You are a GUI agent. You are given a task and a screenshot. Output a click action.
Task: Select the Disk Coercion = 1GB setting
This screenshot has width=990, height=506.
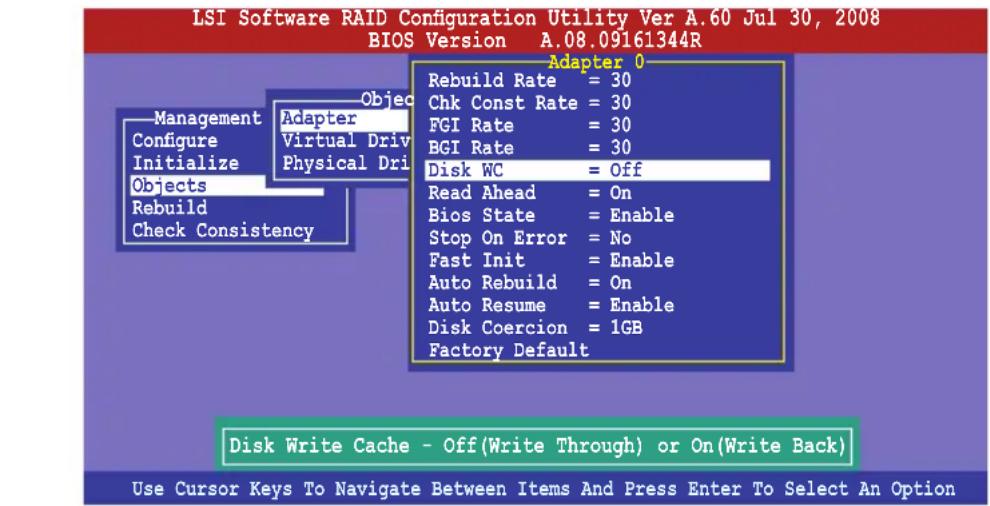535,328
